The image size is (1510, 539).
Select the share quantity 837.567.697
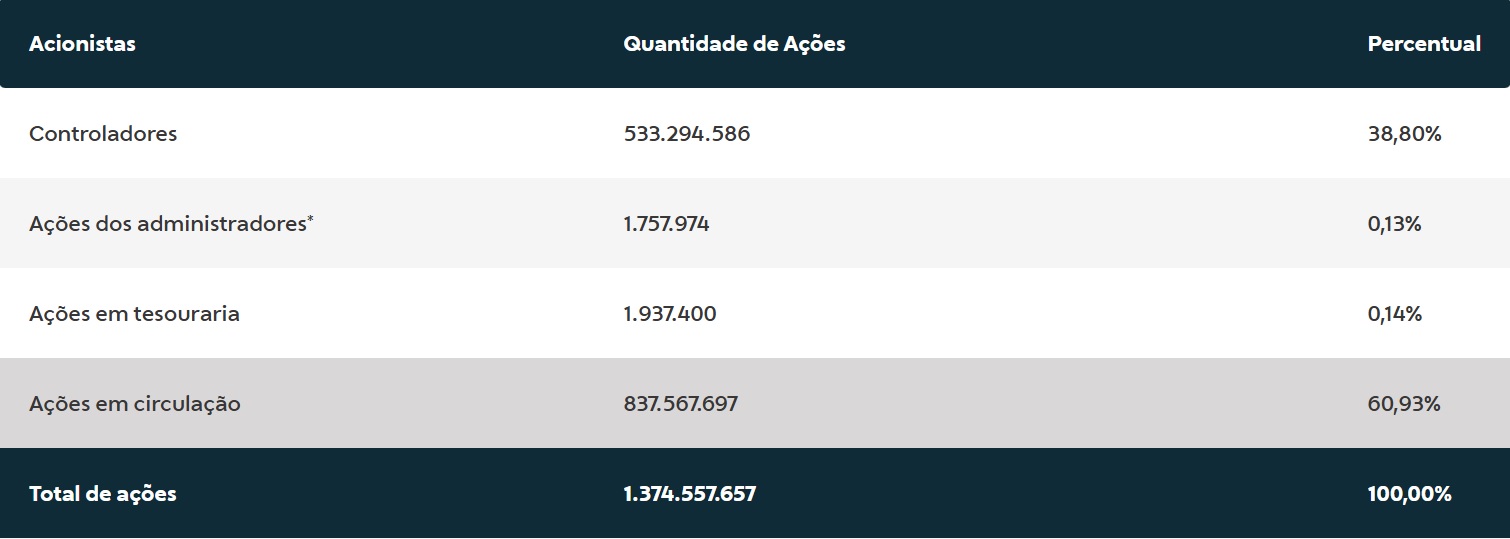[x=680, y=404]
